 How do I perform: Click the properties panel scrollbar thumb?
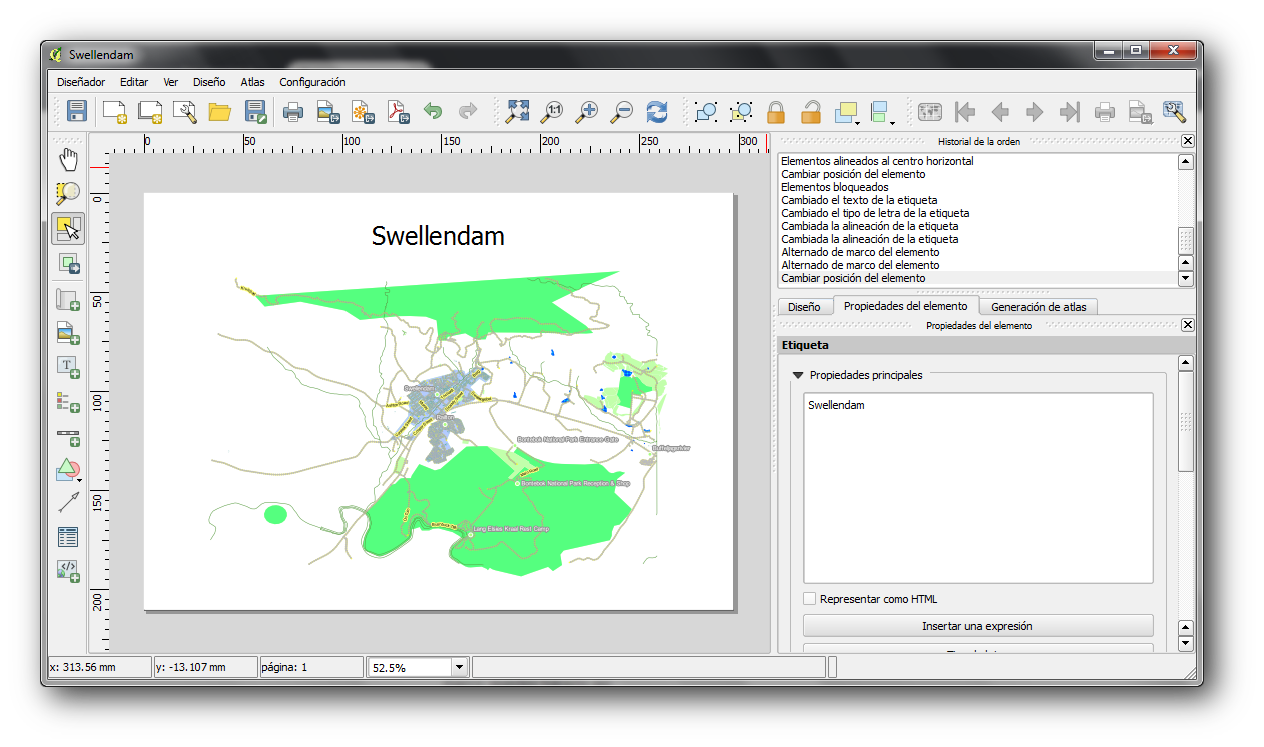(x=1186, y=421)
